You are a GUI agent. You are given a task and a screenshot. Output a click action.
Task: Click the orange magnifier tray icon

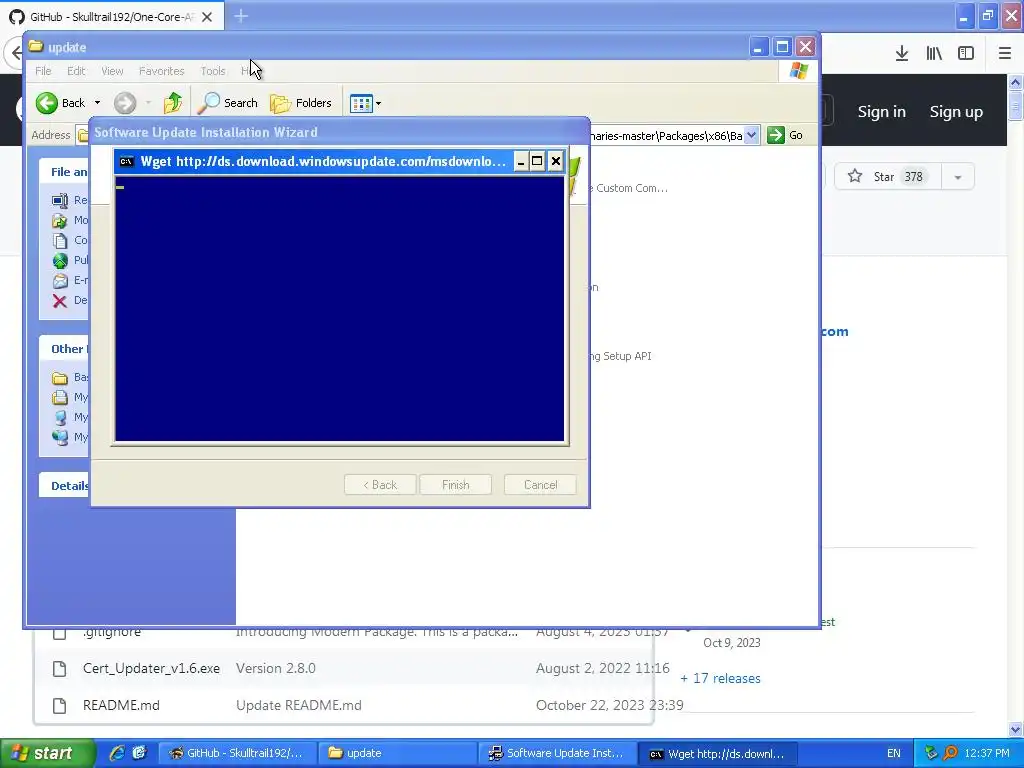(950, 753)
